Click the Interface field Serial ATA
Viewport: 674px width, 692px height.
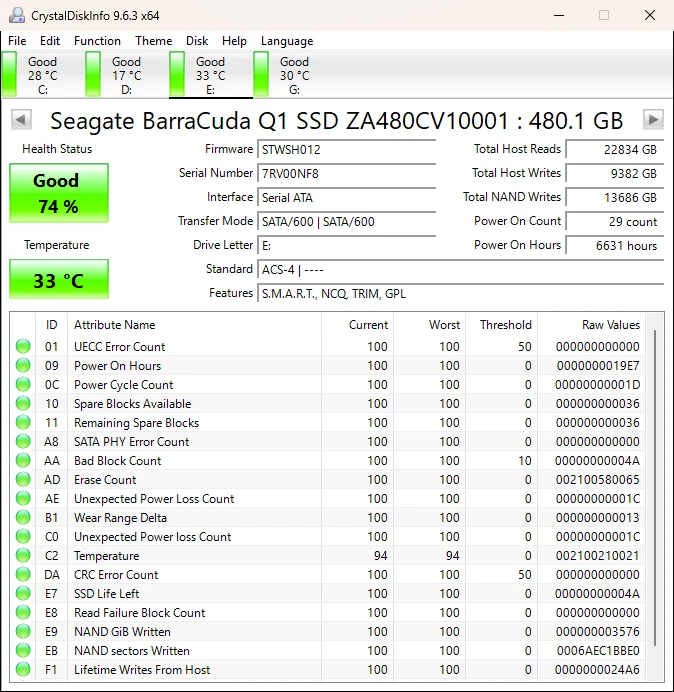click(x=346, y=197)
